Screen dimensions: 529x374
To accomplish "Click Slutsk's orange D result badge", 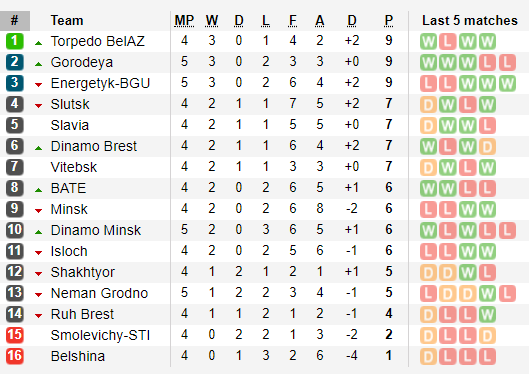I will 428,105.
